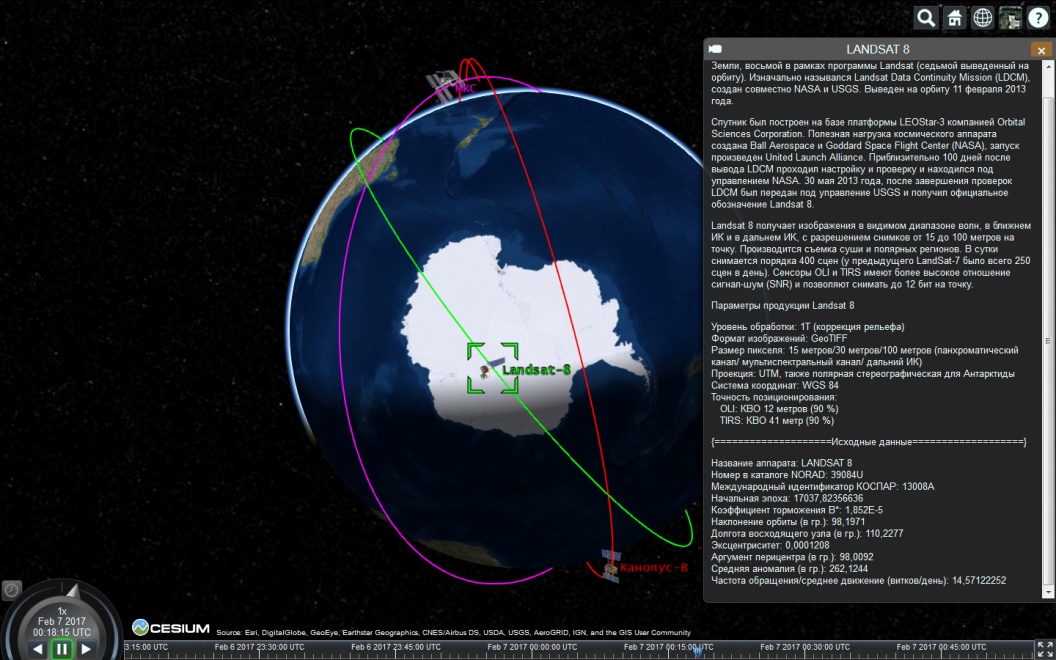1056x660 pixels.
Task: Click the current time marker on the timeline
Action: pyautogui.click(x=698, y=651)
